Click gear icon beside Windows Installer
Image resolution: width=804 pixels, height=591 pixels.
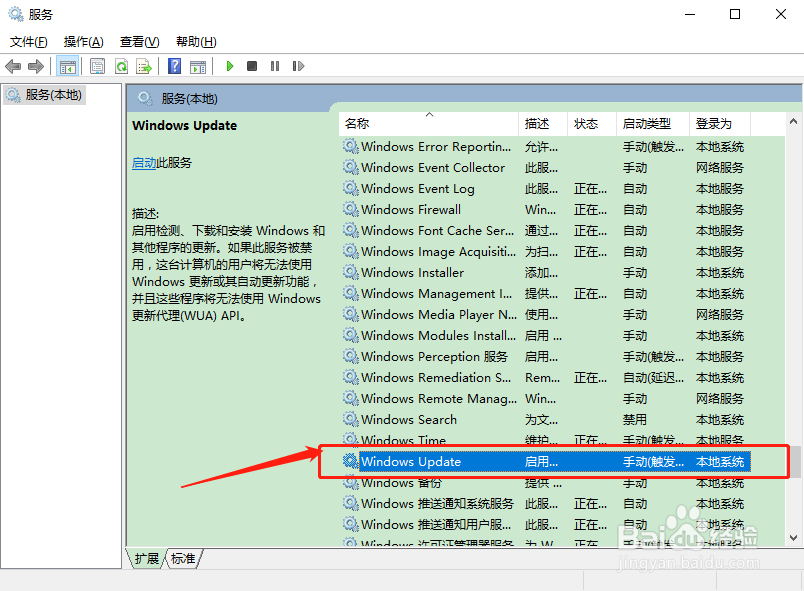coord(351,272)
